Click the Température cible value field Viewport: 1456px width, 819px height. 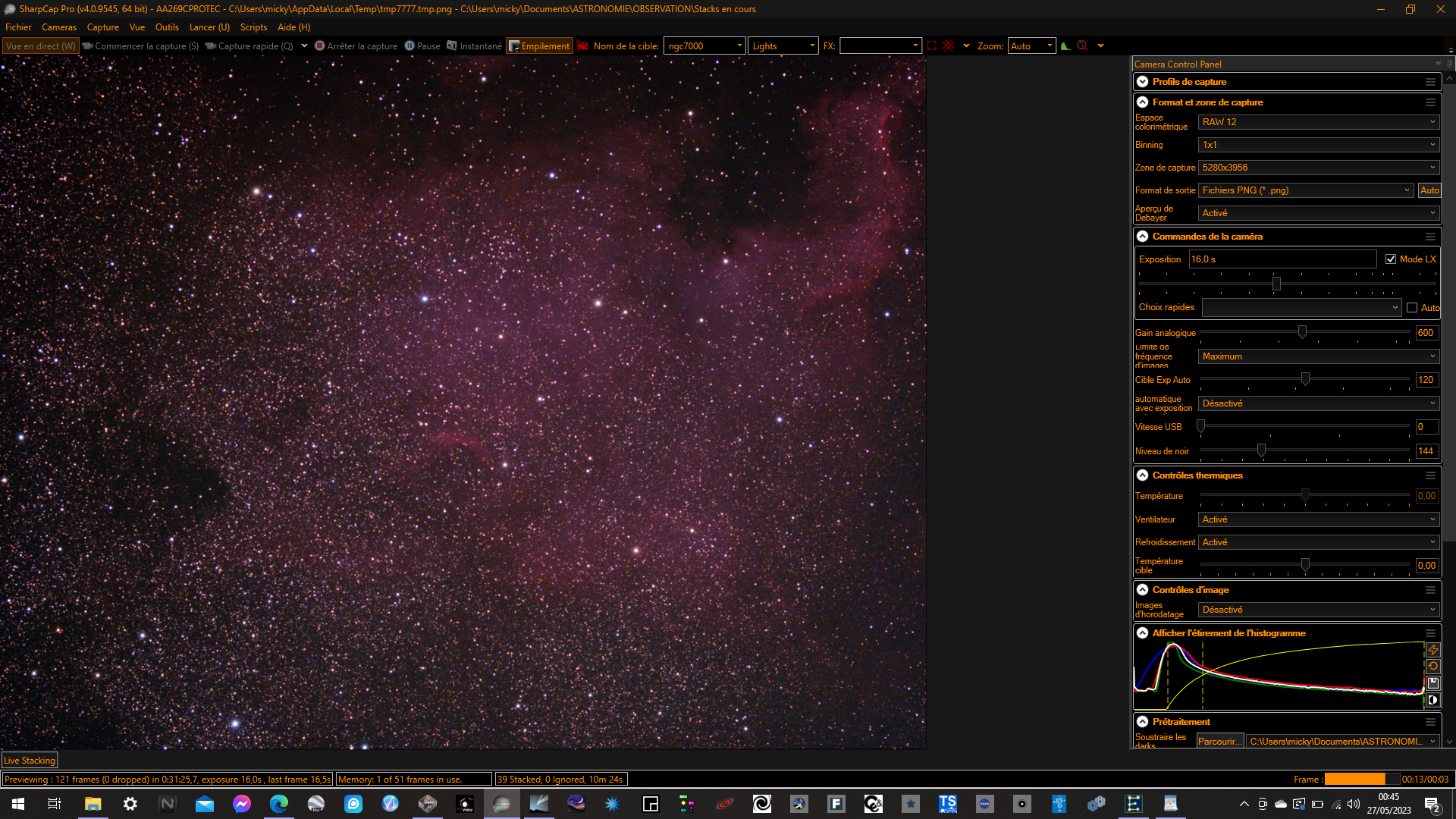[x=1427, y=566]
